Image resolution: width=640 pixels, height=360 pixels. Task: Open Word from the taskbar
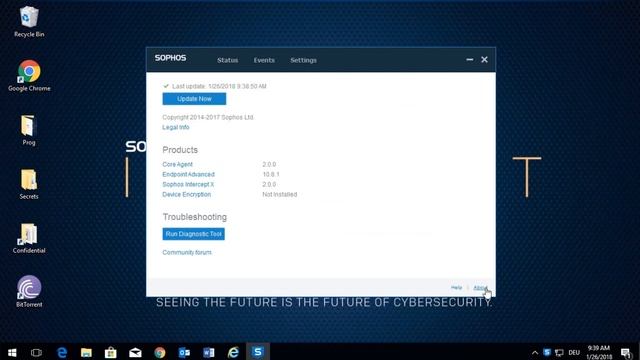pyautogui.click(x=209, y=352)
